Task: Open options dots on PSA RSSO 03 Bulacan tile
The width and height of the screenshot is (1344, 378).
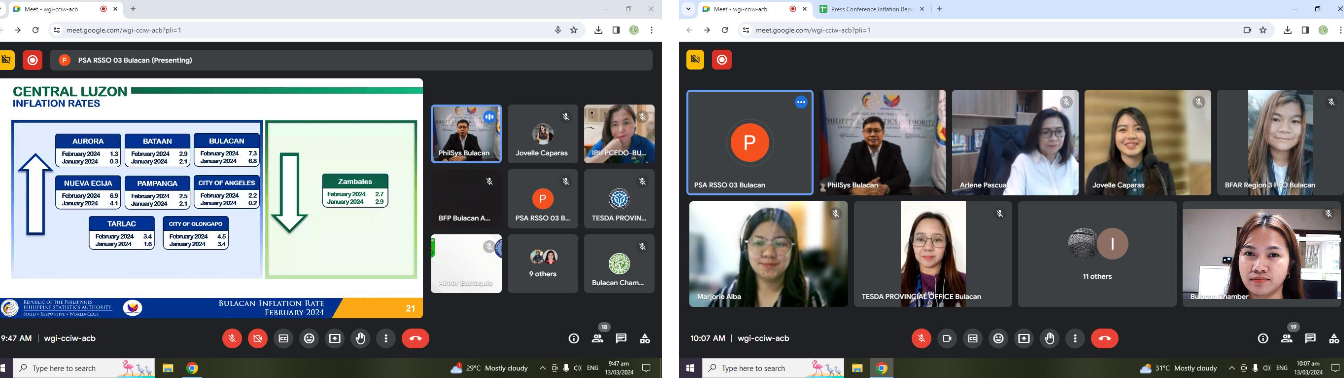Action: pos(801,102)
